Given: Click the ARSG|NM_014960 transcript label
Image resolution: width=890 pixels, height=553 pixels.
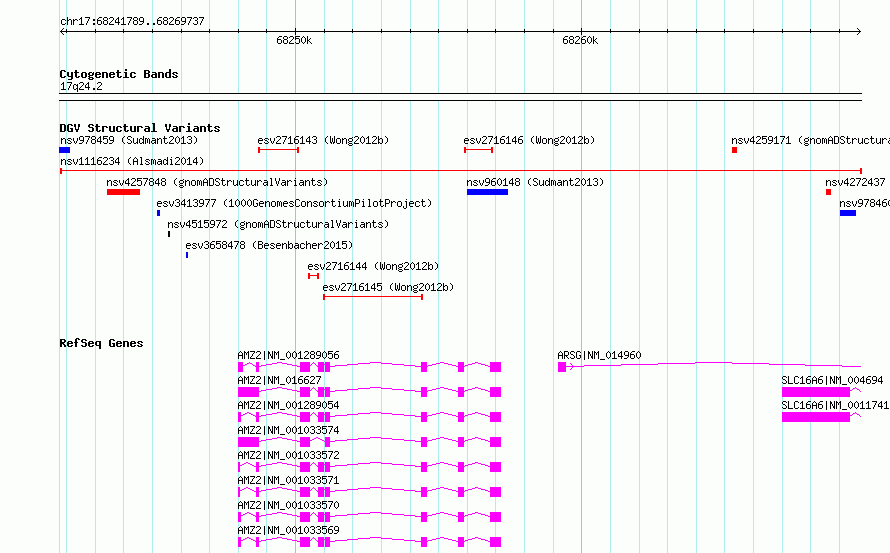Looking at the screenshot, I should [599, 355].
